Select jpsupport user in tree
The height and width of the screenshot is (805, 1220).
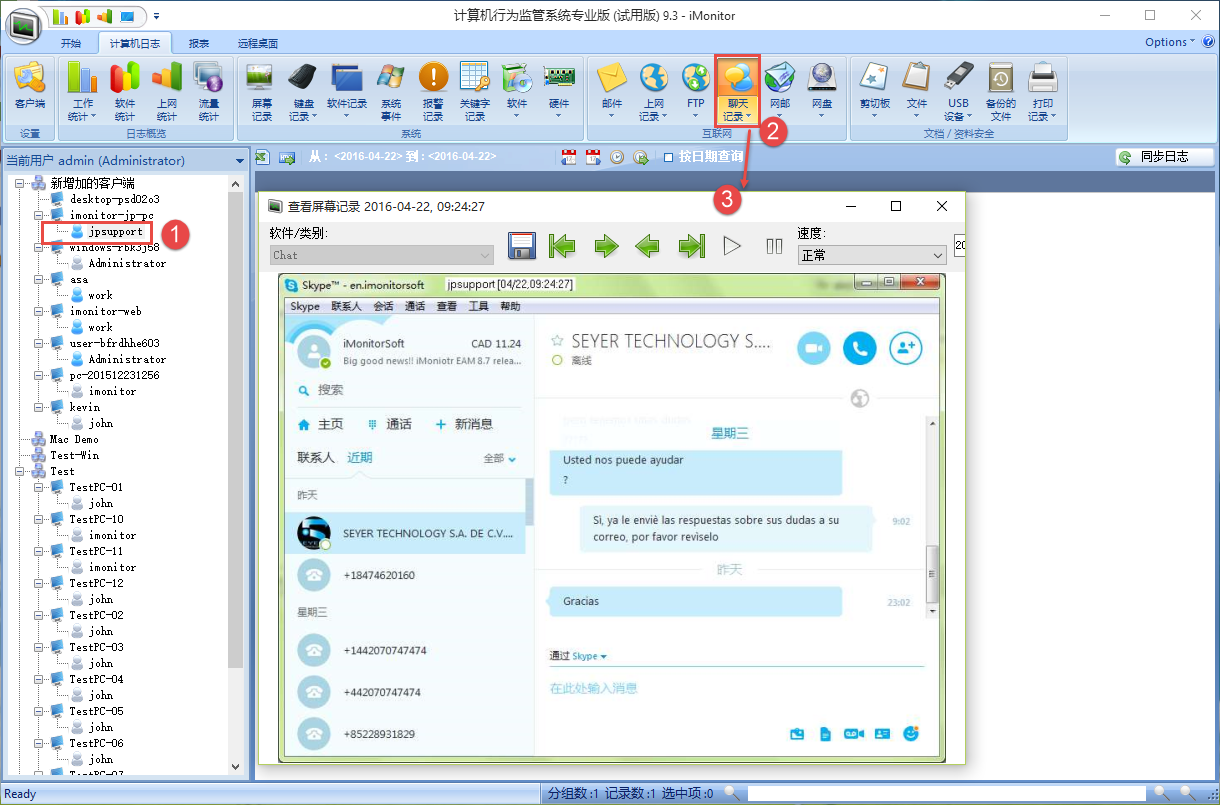coord(115,231)
